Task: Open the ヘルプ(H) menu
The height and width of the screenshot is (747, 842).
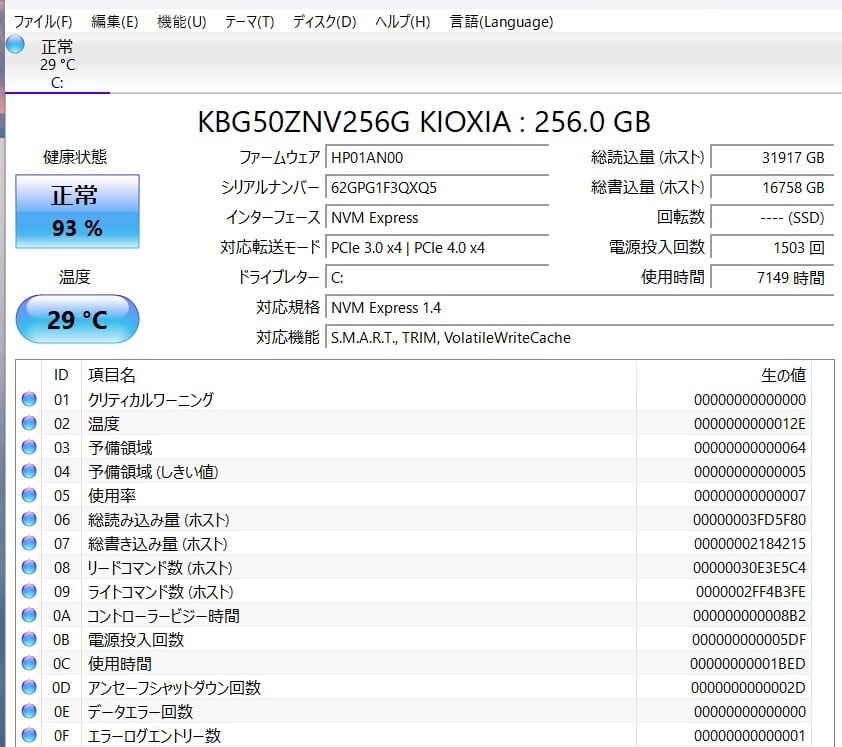Action: click(x=403, y=22)
